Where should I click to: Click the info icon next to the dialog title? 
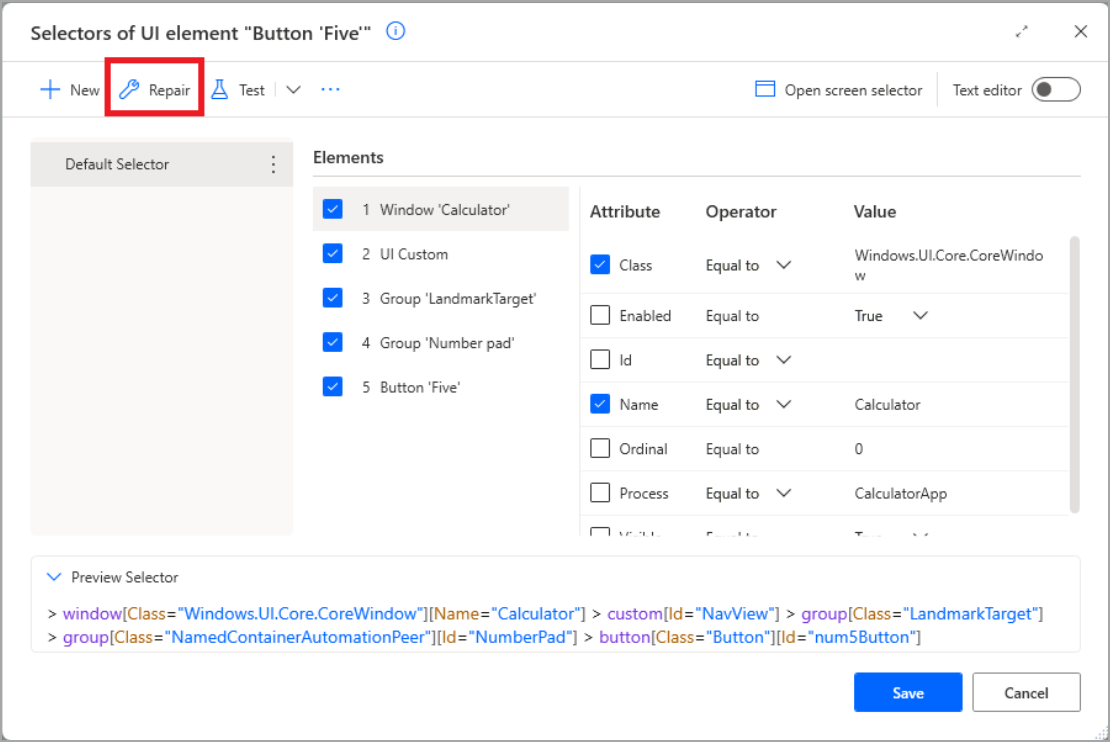(395, 31)
